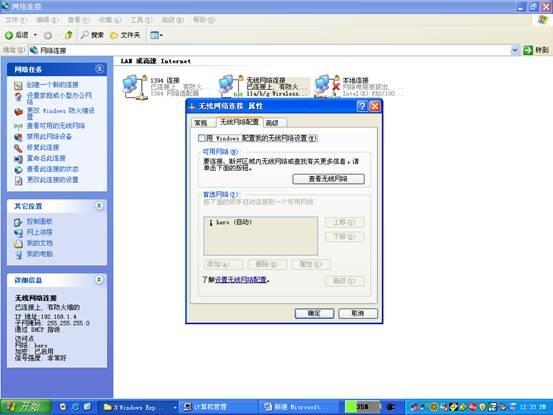Open the dialog help question mark button
This screenshot has height=415, width=553.
[362, 106]
